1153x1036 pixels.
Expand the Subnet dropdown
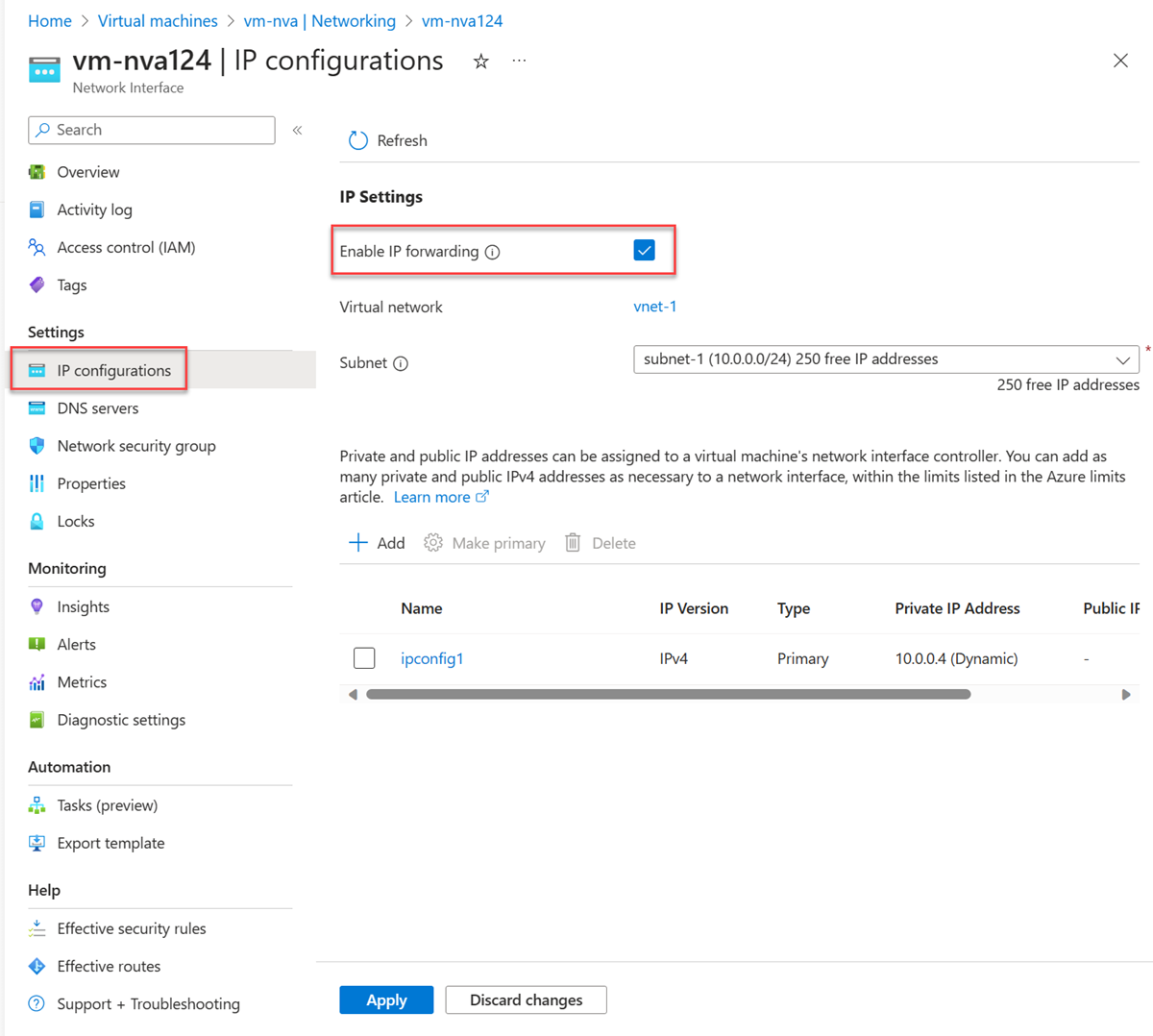(x=1122, y=359)
